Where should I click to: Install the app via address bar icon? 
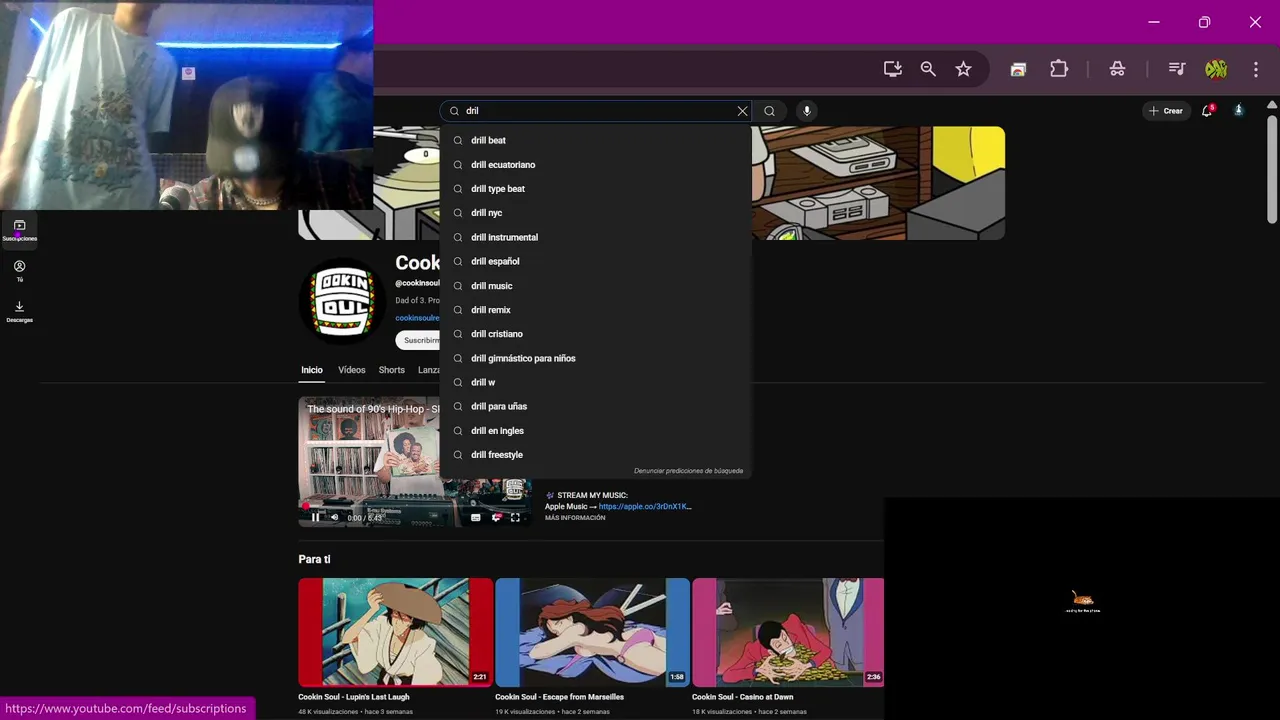click(893, 69)
